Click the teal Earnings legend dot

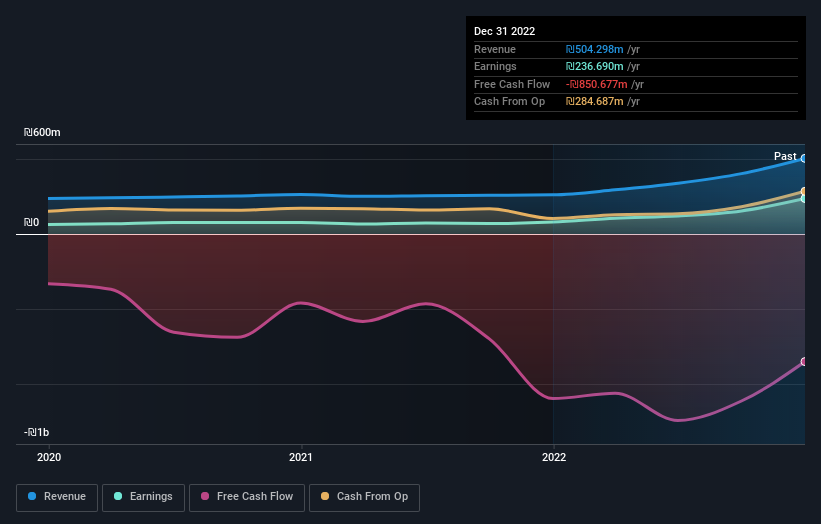[x=118, y=496]
